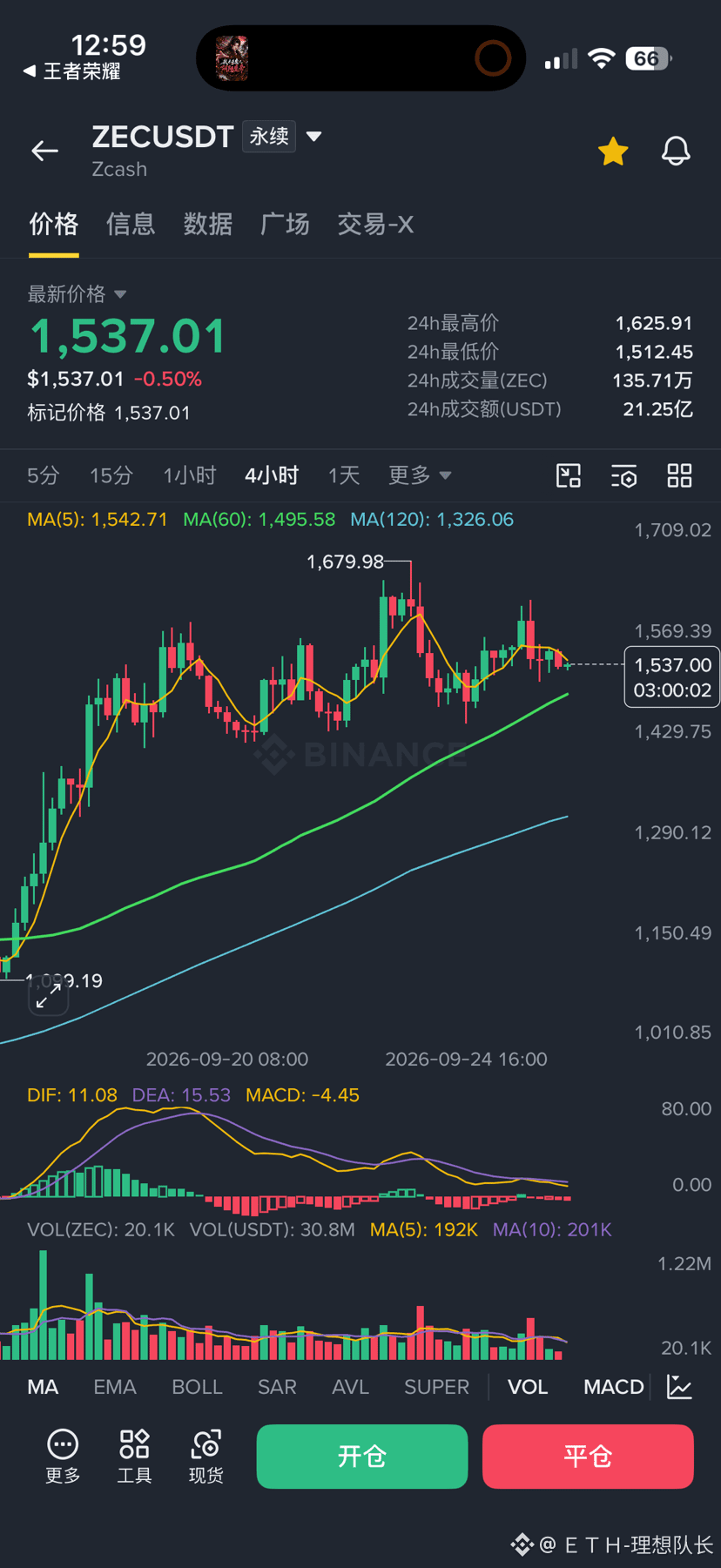The height and width of the screenshot is (1568, 721).
Task: Open chart drawing tool icon
Action: pyautogui.click(x=569, y=475)
